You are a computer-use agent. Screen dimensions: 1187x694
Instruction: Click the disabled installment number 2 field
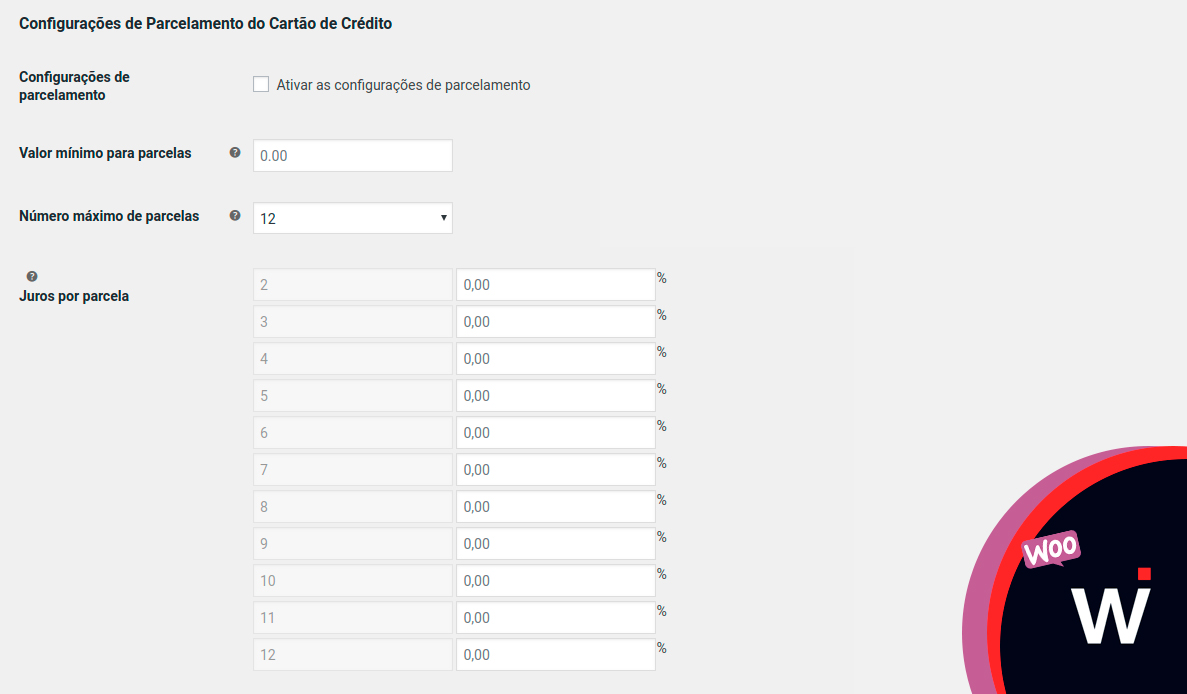[x=353, y=285]
